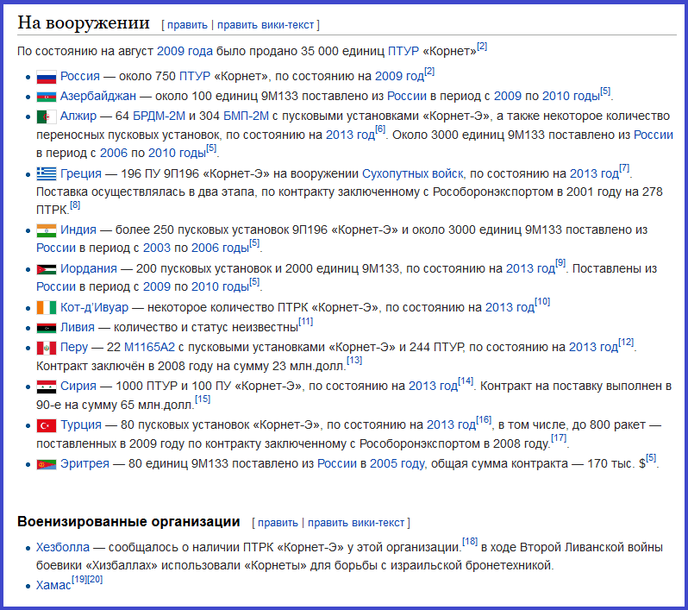Click footnote [12] in Peru entry

[626, 342]
